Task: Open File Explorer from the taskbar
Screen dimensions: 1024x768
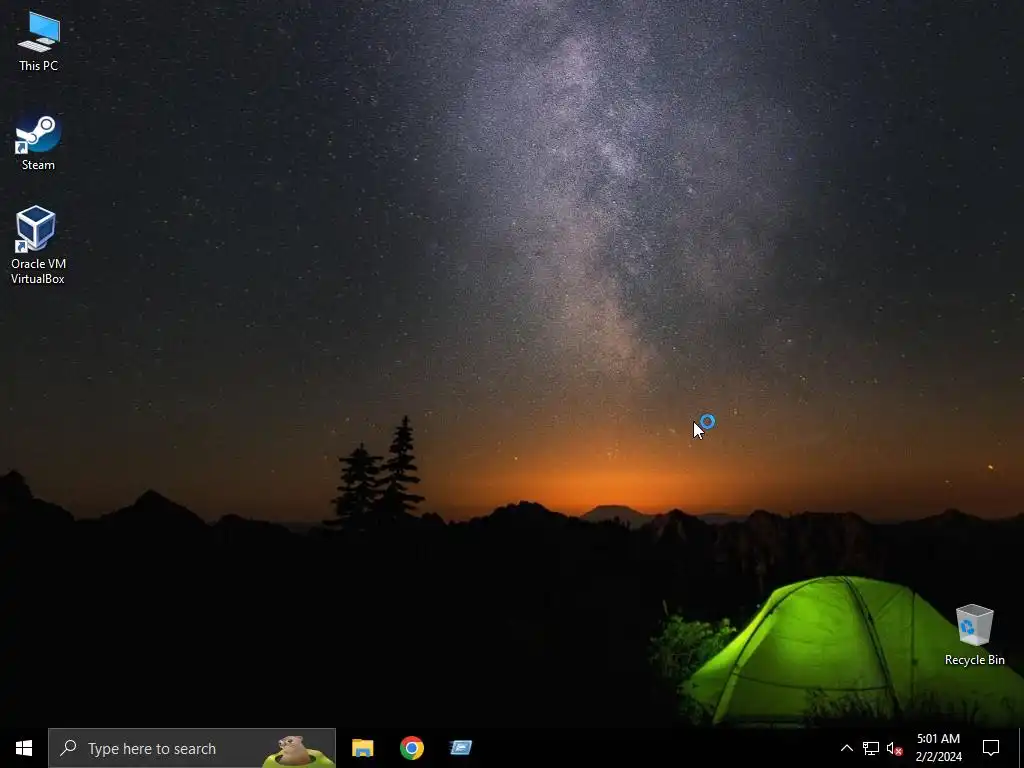Action: click(362, 748)
